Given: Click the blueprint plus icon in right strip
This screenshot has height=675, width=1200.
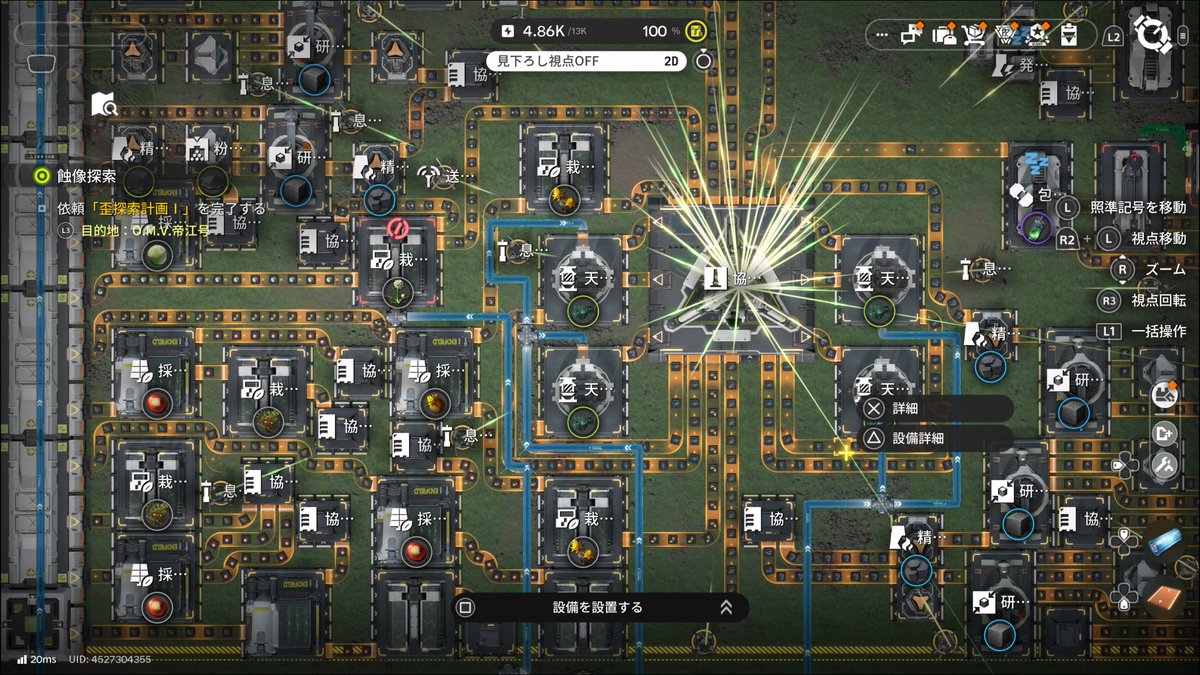Looking at the screenshot, I should (1165, 433).
